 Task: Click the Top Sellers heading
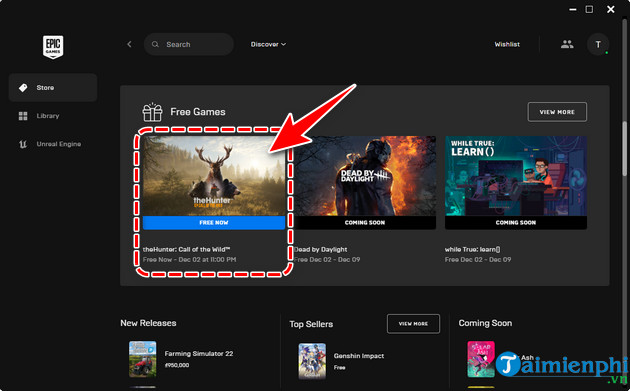(x=311, y=324)
